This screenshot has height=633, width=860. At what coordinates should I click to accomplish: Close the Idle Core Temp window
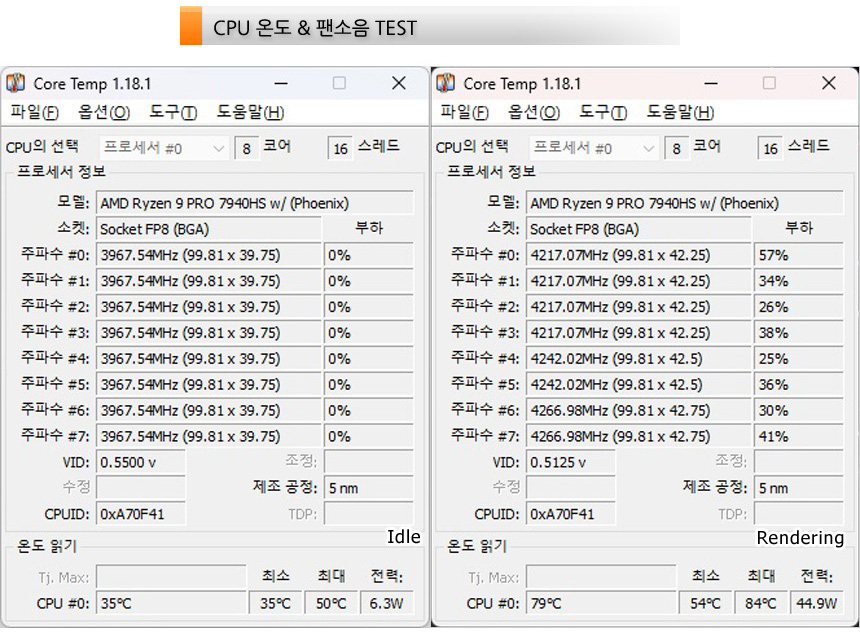(399, 83)
